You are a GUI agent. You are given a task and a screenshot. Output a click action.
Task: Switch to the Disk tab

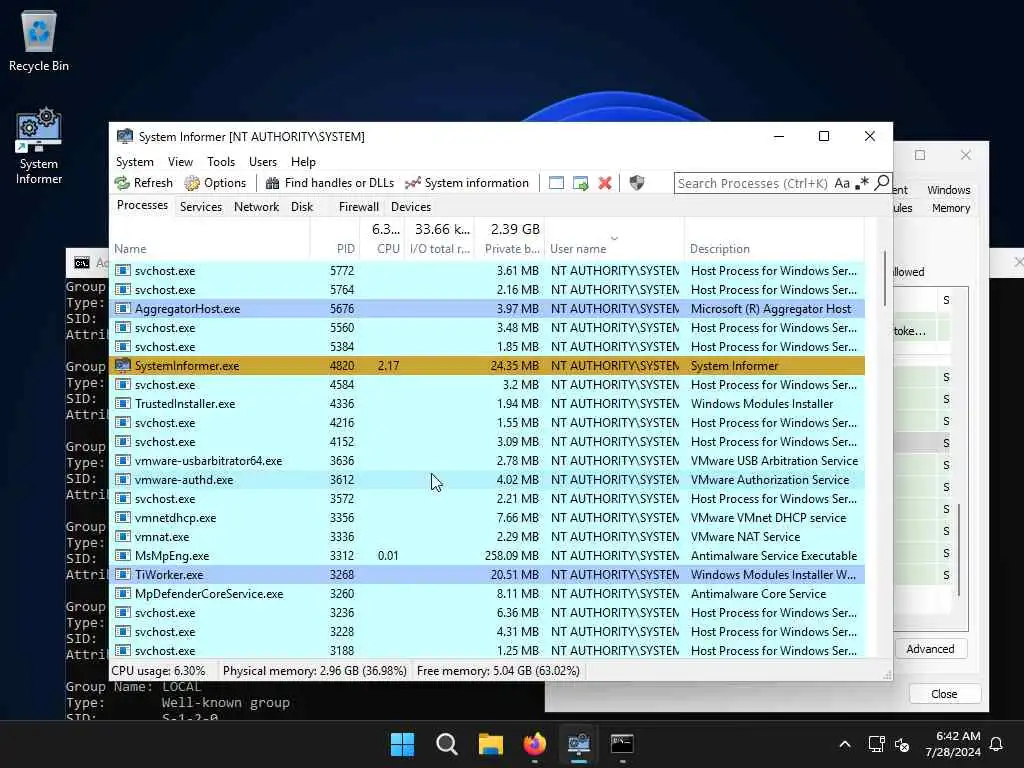tap(302, 206)
